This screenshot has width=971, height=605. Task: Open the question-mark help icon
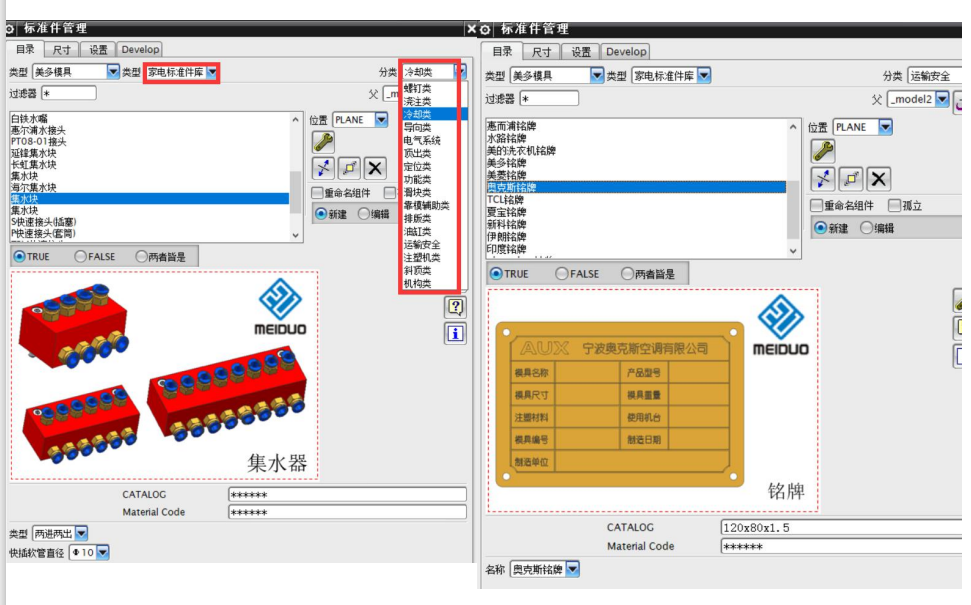(x=455, y=307)
